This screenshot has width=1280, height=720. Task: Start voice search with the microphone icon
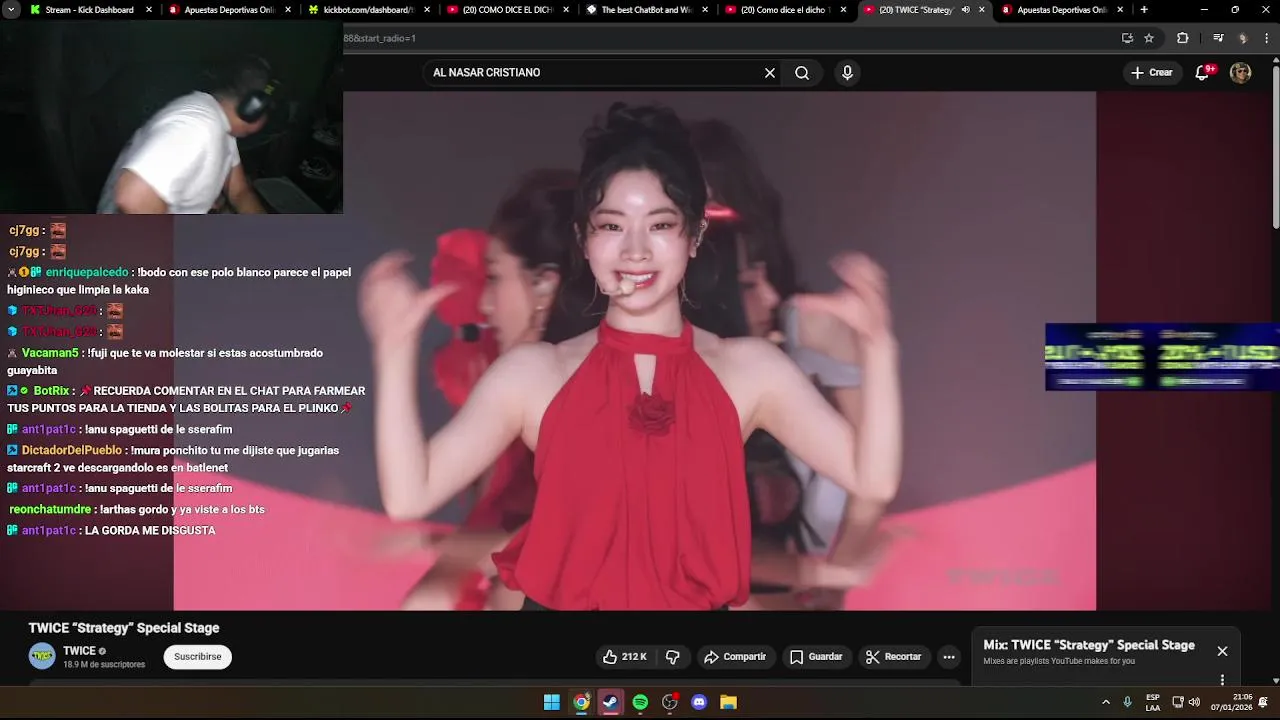847,73
